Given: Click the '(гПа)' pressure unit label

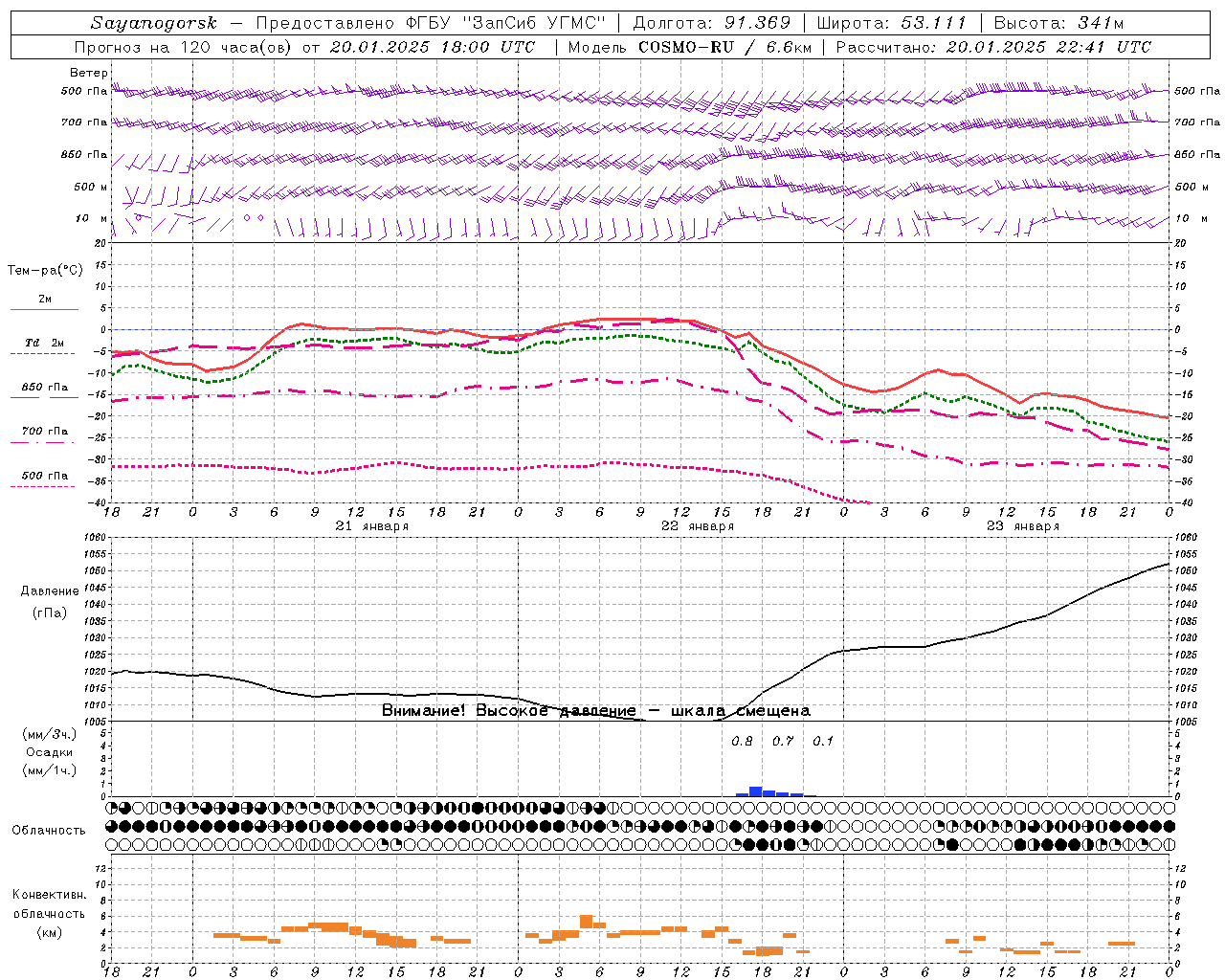Looking at the screenshot, I should pos(50,612).
